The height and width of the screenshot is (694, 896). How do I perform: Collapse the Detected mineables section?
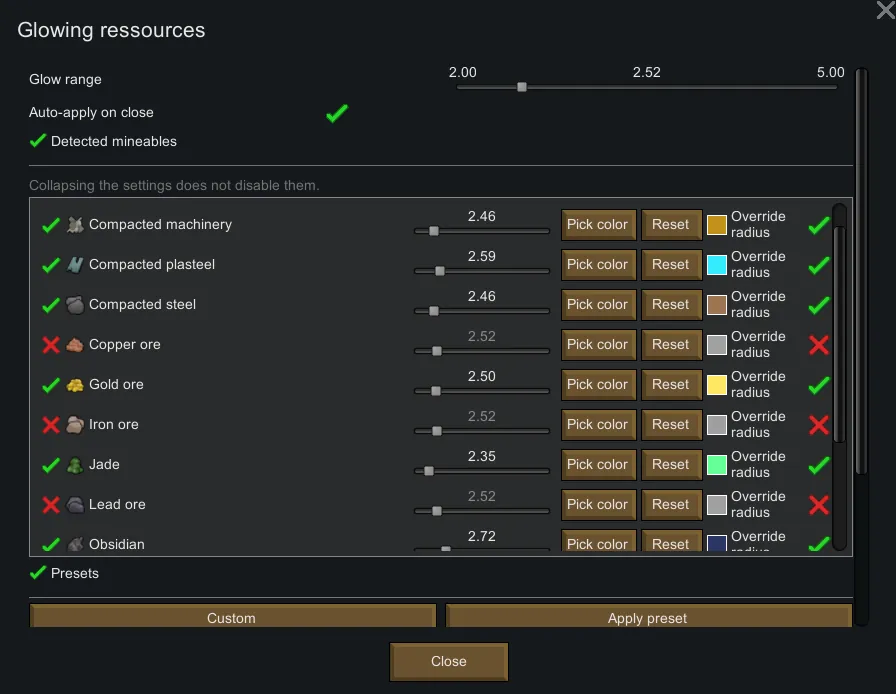tap(38, 141)
